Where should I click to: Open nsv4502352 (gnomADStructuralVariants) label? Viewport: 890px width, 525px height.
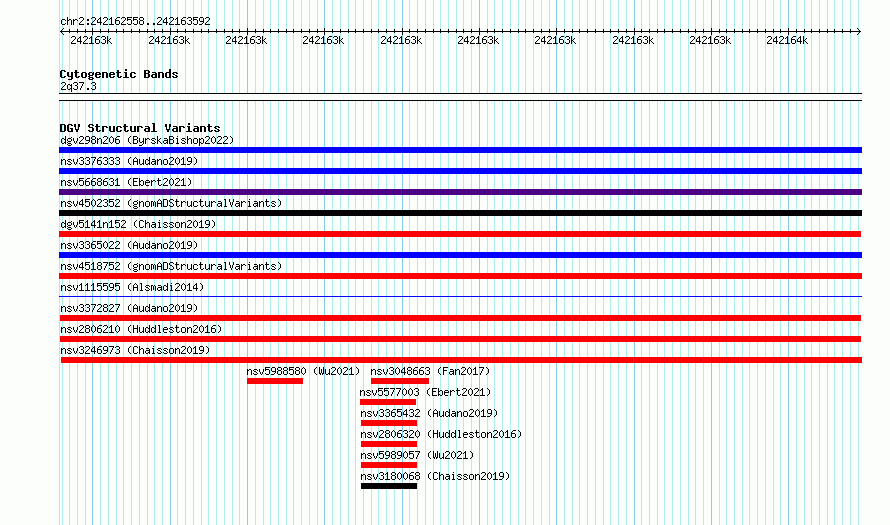click(171, 203)
